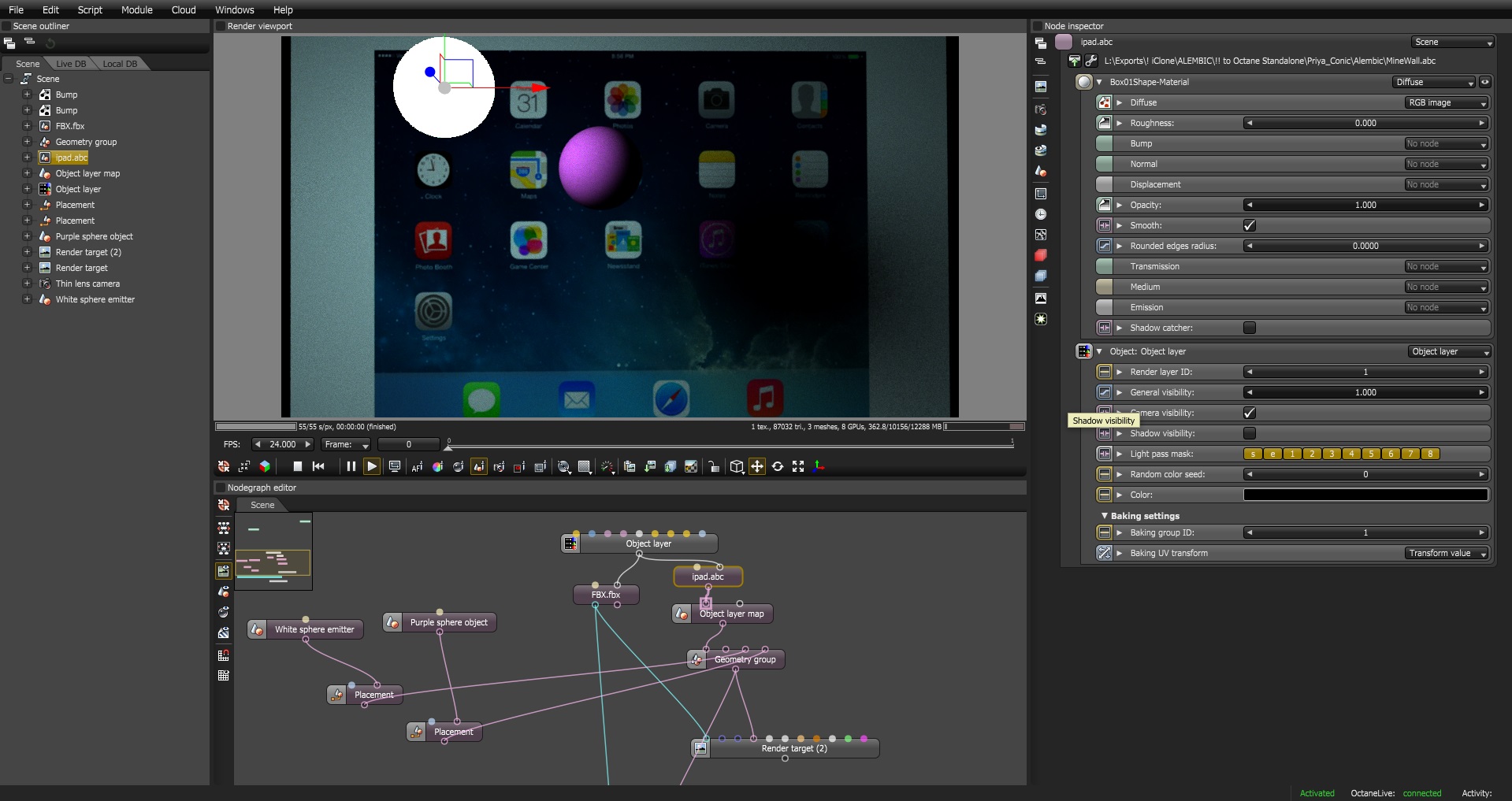This screenshot has height=801, width=1512.
Task: Toggle render target preview eye icon in nodegraph
Action: pos(224,571)
